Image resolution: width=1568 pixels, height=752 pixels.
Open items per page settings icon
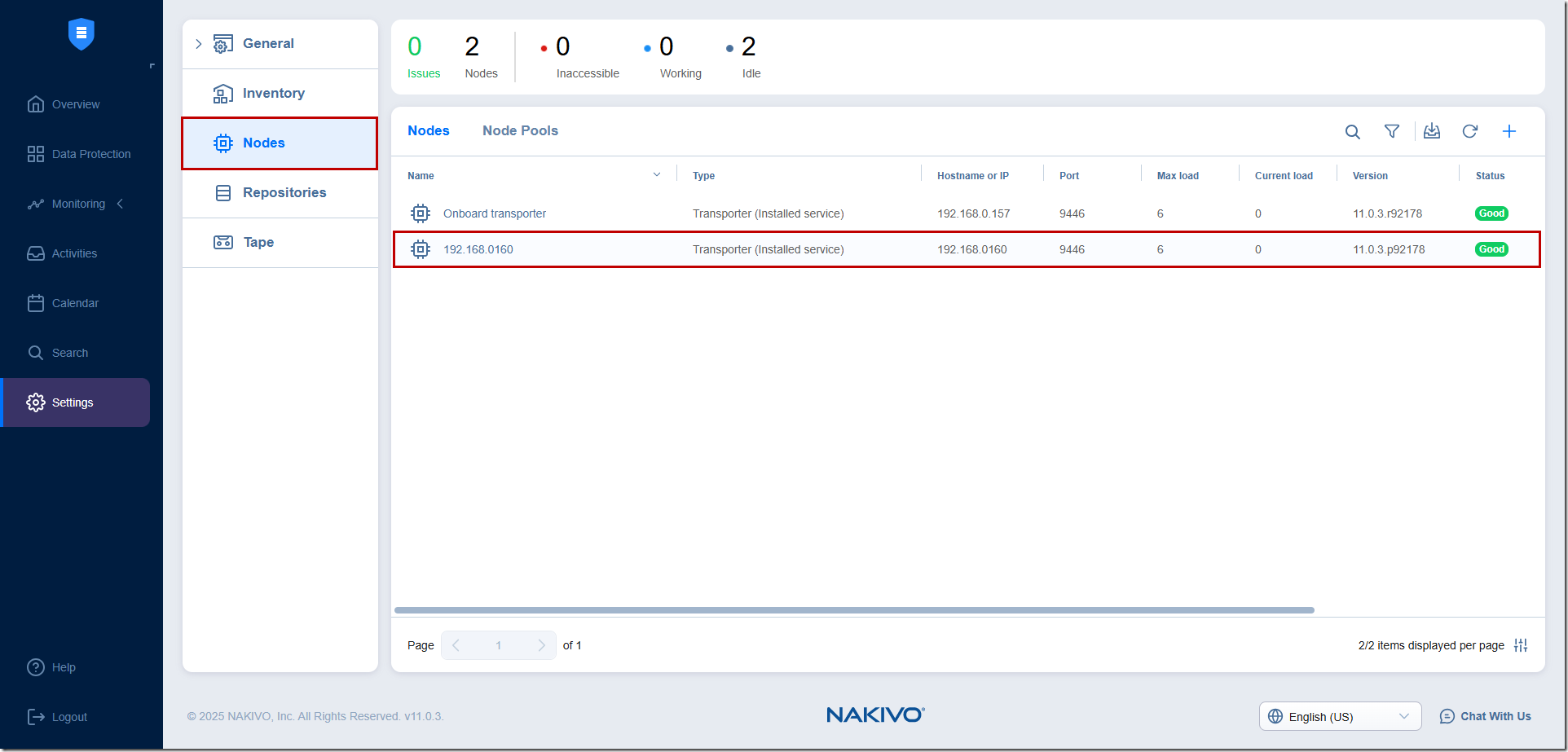tap(1521, 645)
